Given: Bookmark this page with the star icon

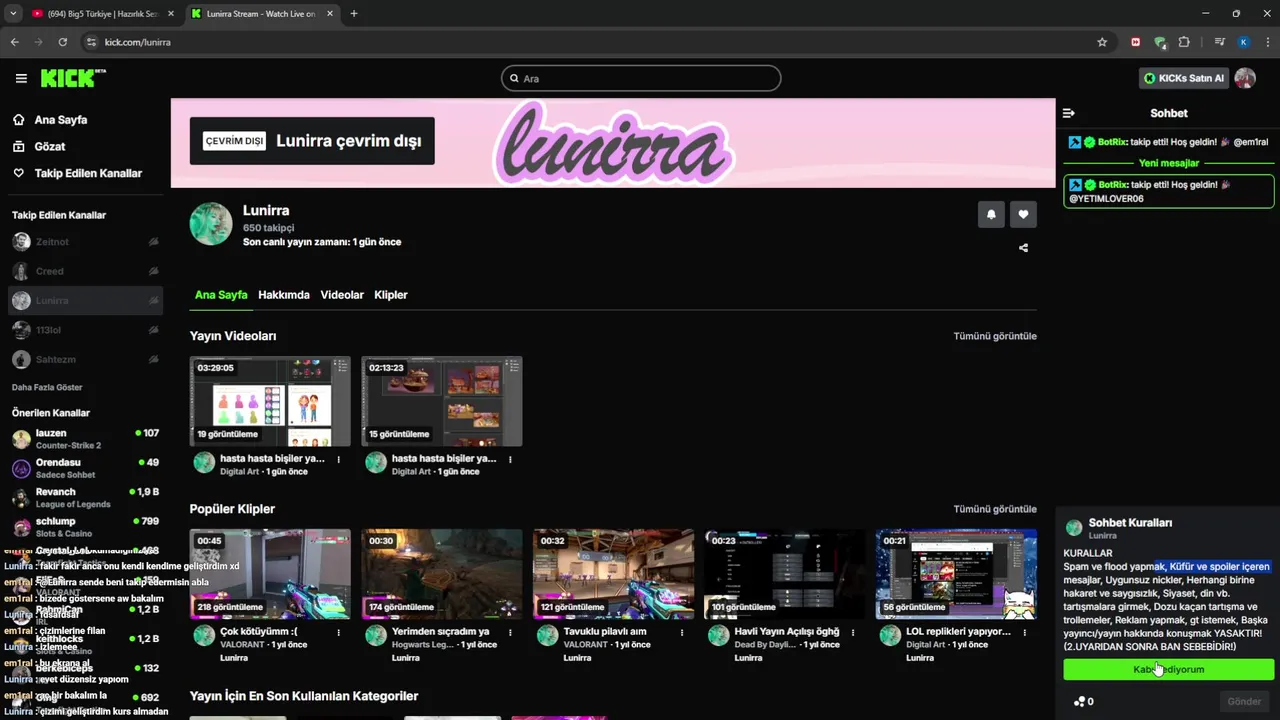Looking at the screenshot, I should tap(1102, 42).
